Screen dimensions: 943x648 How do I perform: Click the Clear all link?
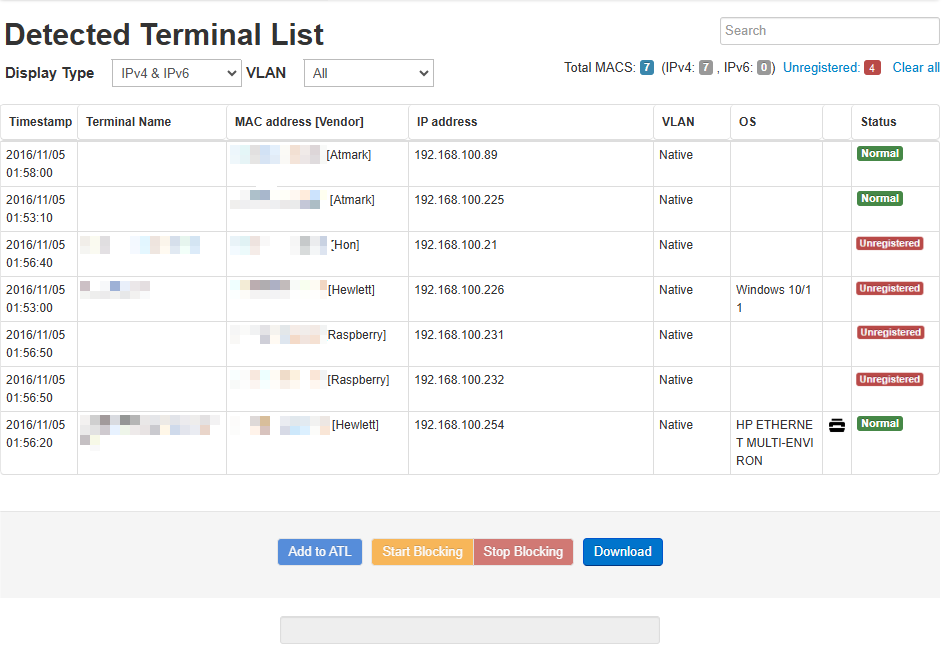coord(915,68)
